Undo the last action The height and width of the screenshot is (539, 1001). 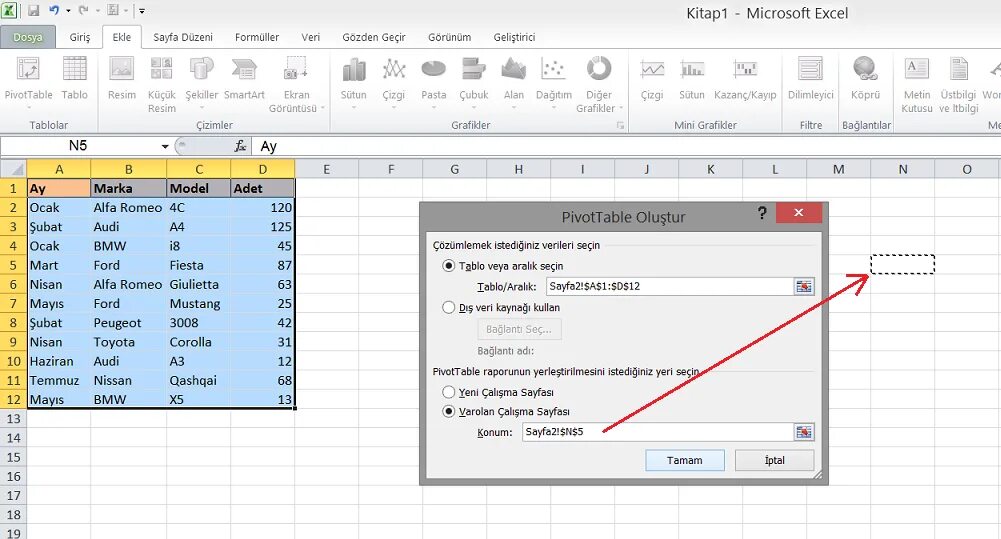54,10
